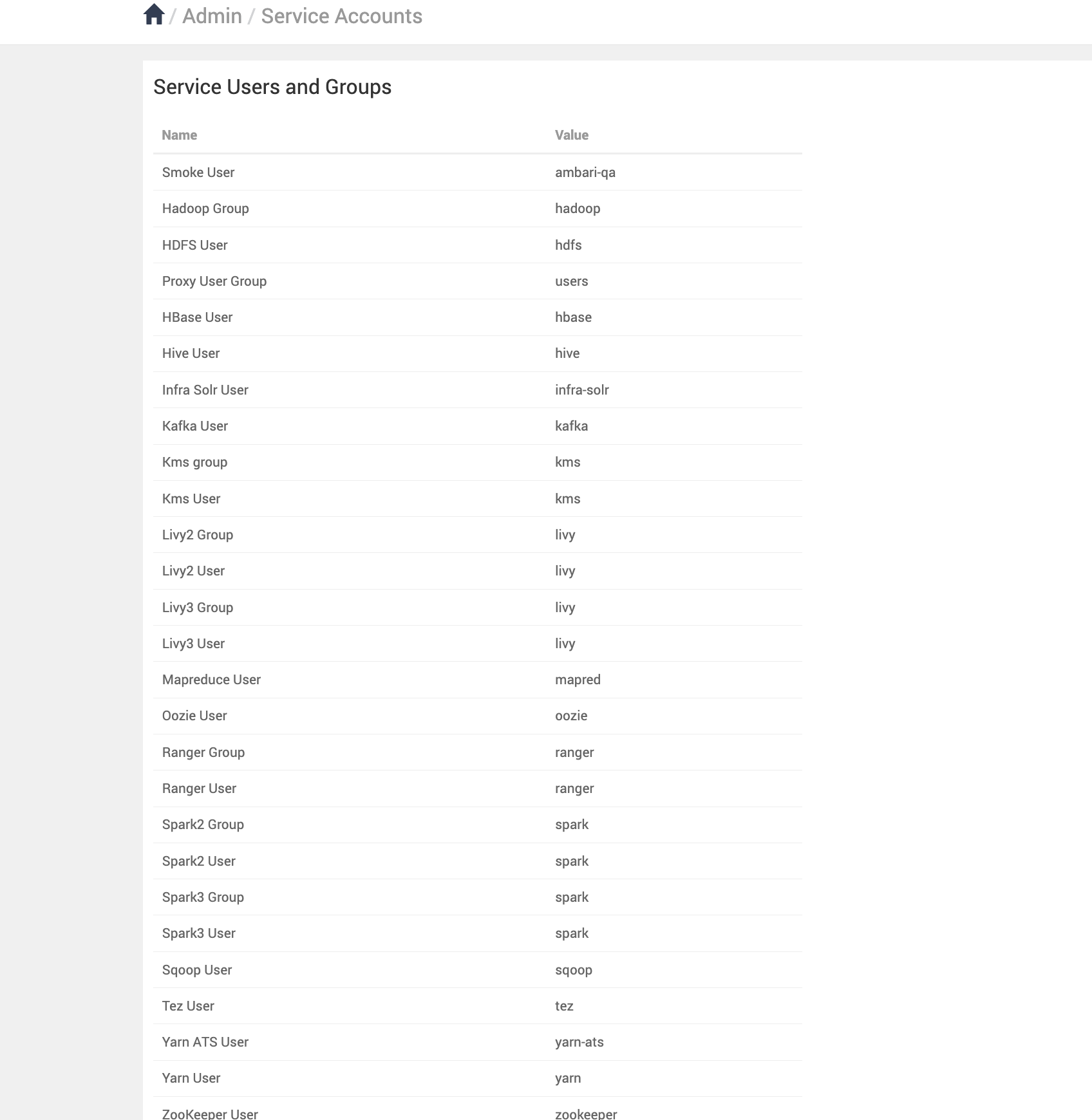Screen dimensions: 1092x1120
Task: Open Service Accounts breadcrumb
Action: pos(341,16)
